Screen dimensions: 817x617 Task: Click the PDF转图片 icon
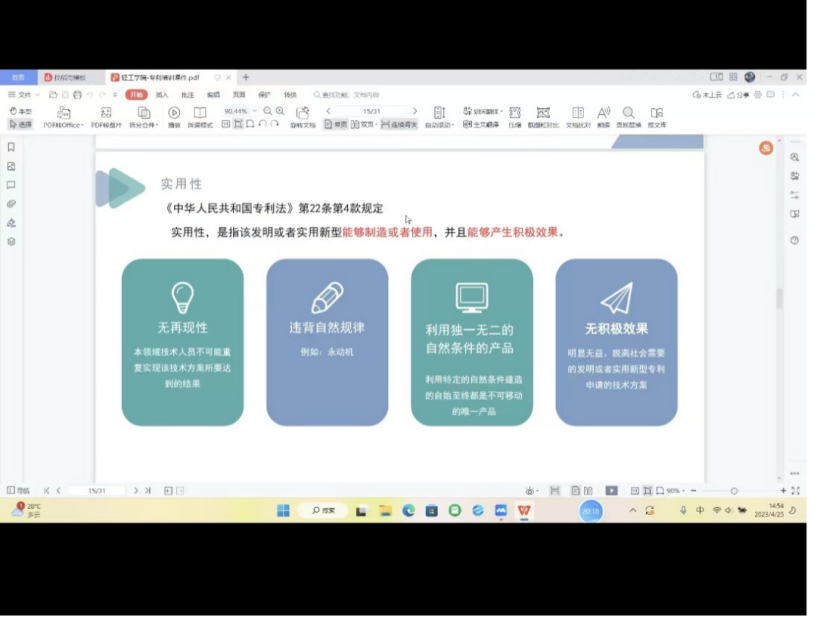click(x=106, y=113)
